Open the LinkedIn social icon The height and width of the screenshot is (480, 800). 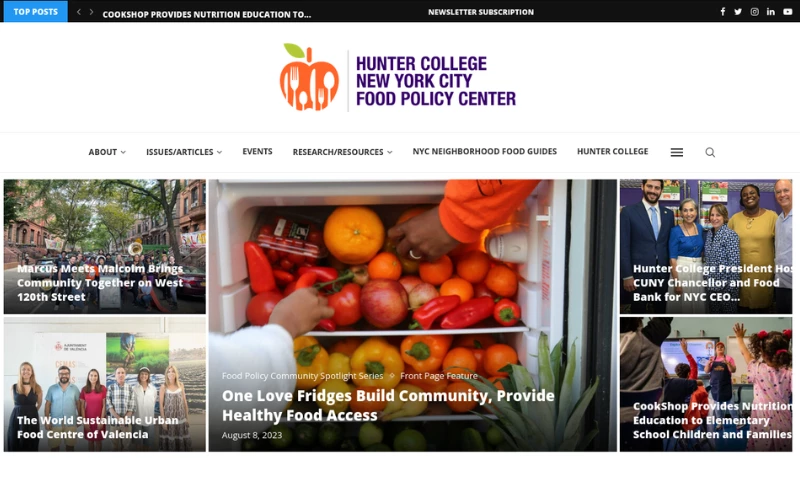(x=770, y=12)
